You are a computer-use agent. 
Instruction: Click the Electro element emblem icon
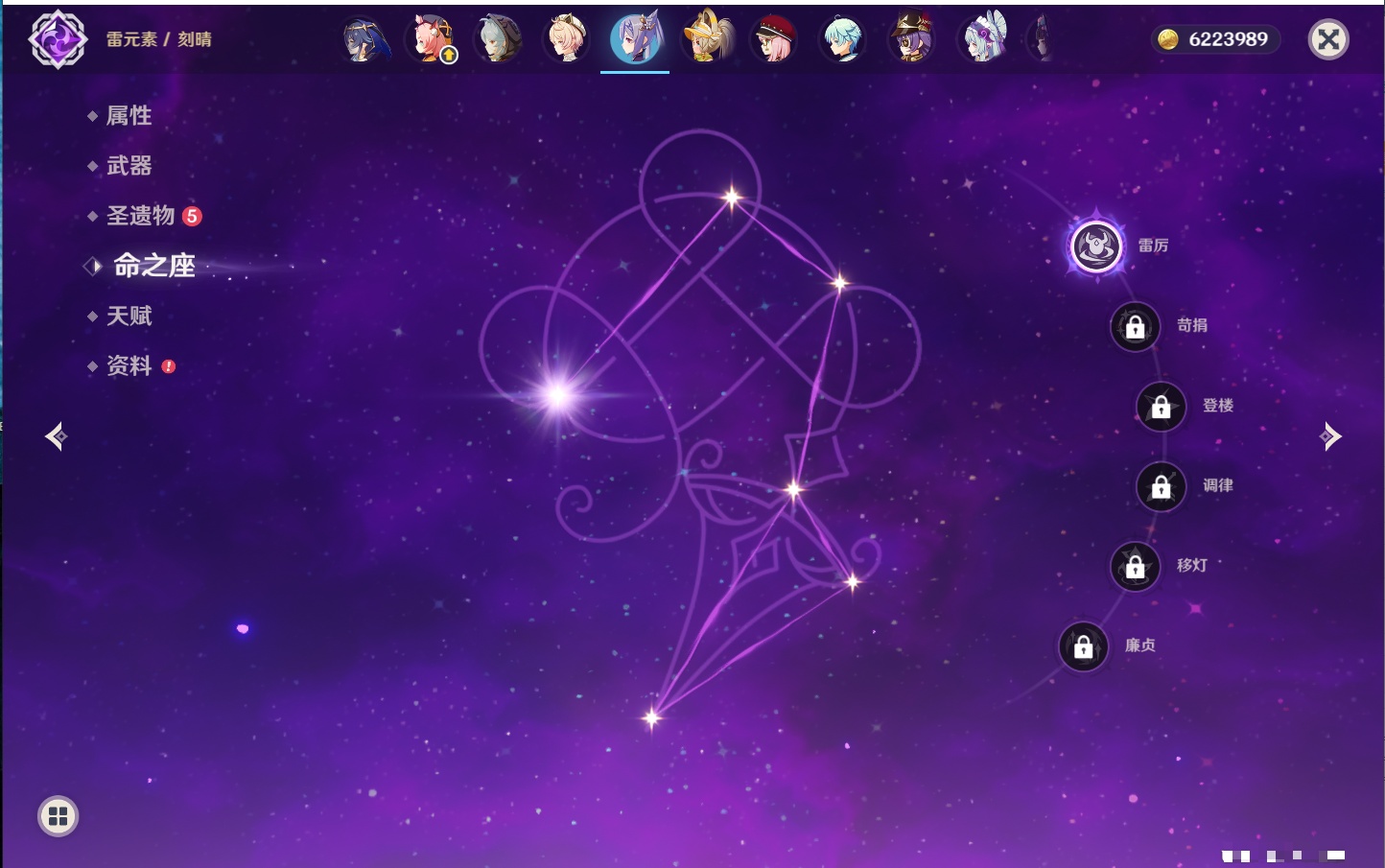pyautogui.click(x=58, y=39)
